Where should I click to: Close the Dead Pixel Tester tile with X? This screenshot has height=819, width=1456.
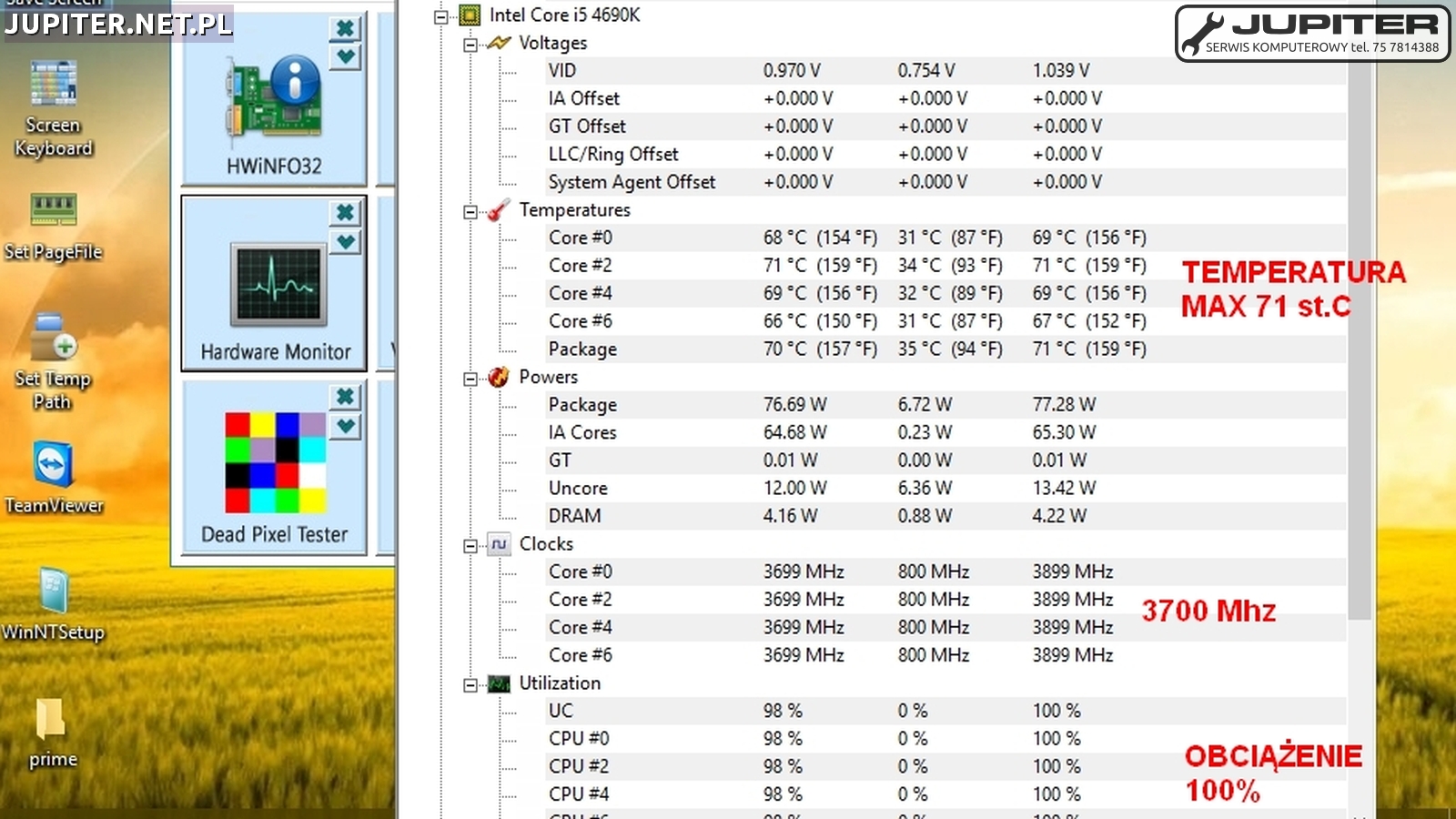pyautogui.click(x=345, y=397)
